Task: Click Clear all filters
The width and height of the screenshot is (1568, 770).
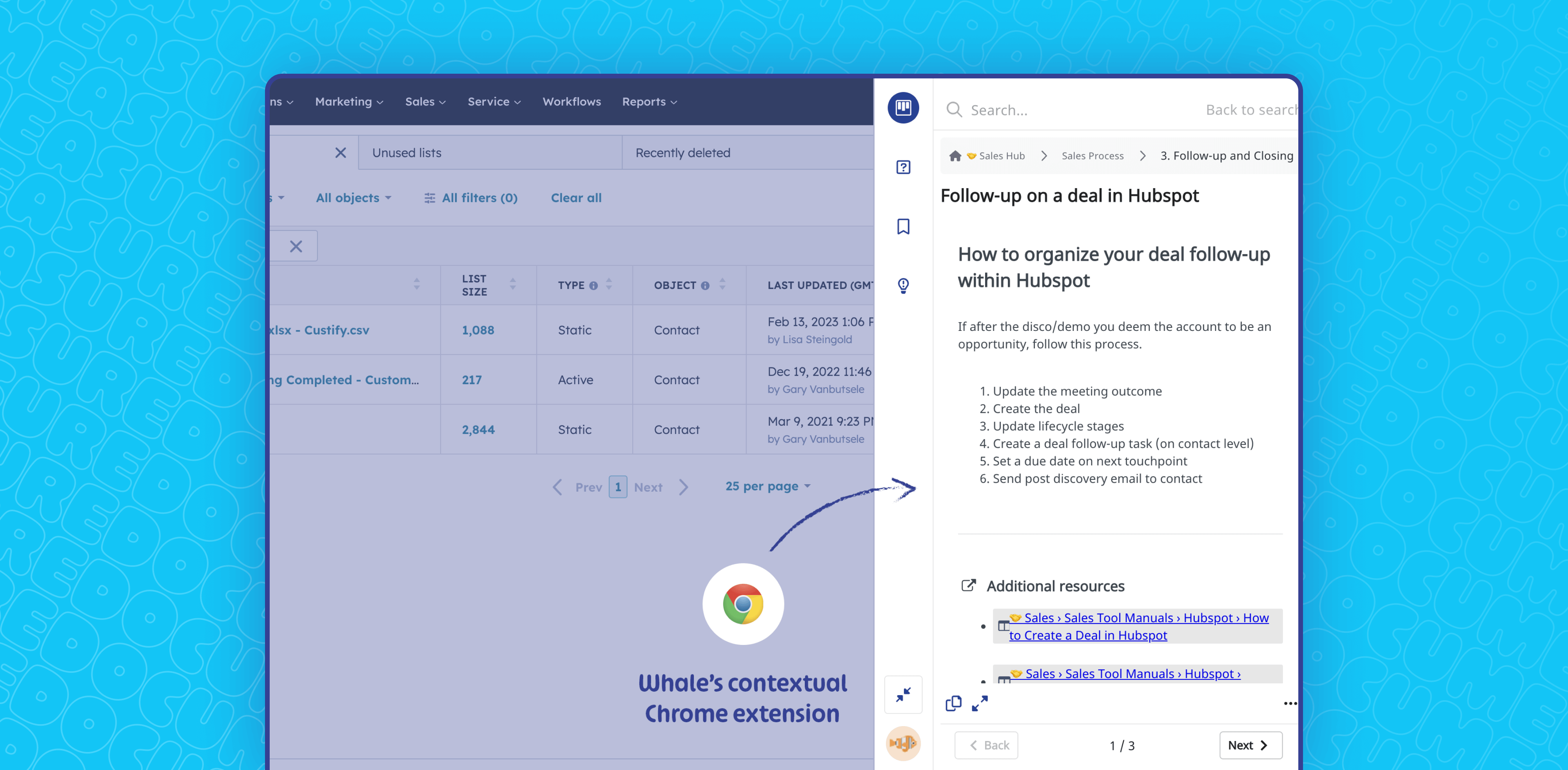Action: (x=576, y=198)
